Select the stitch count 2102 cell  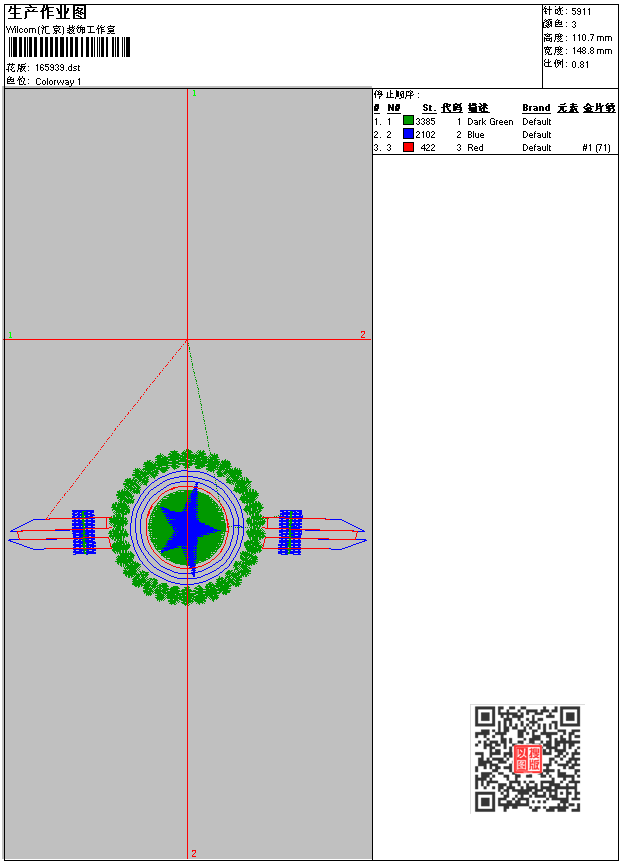[x=426, y=135]
